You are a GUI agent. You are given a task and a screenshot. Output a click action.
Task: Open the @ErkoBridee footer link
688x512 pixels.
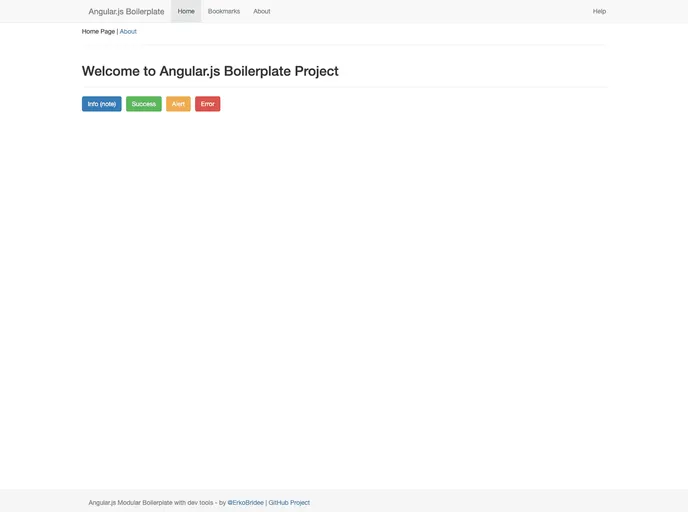point(246,503)
